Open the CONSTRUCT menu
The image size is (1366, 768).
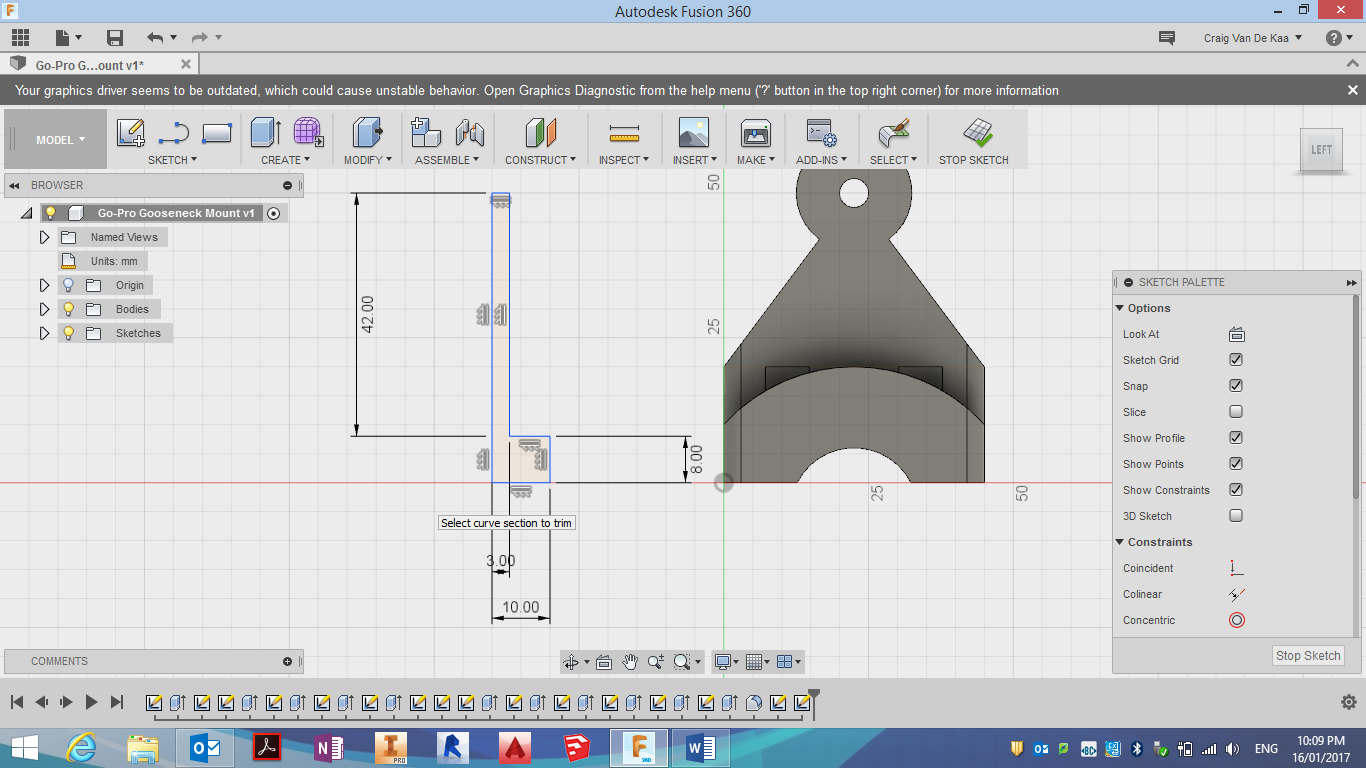(x=540, y=160)
